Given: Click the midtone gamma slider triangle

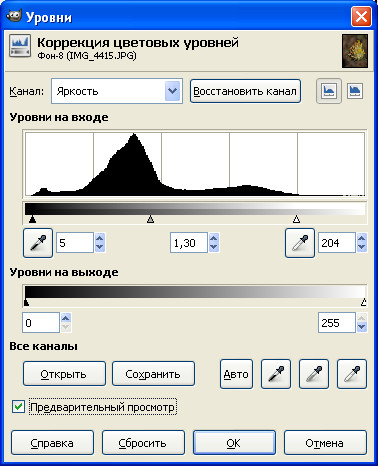Looking at the screenshot, I should click(151, 219).
